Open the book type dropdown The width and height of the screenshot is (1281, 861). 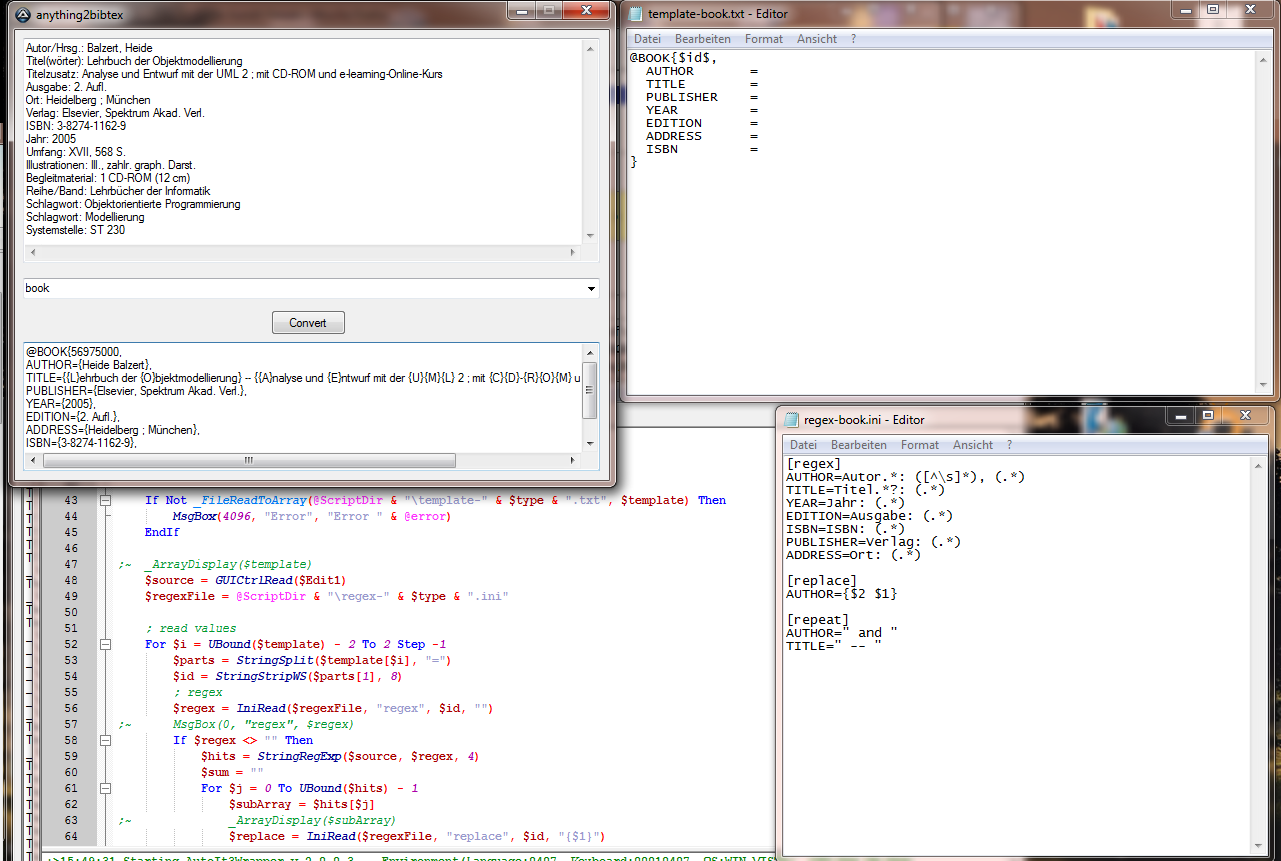pyautogui.click(x=589, y=289)
